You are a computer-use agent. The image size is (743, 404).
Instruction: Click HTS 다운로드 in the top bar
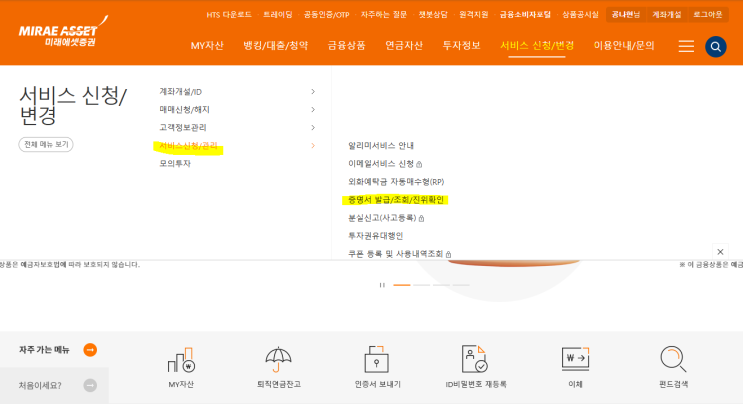pyautogui.click(x=229, y=15)
